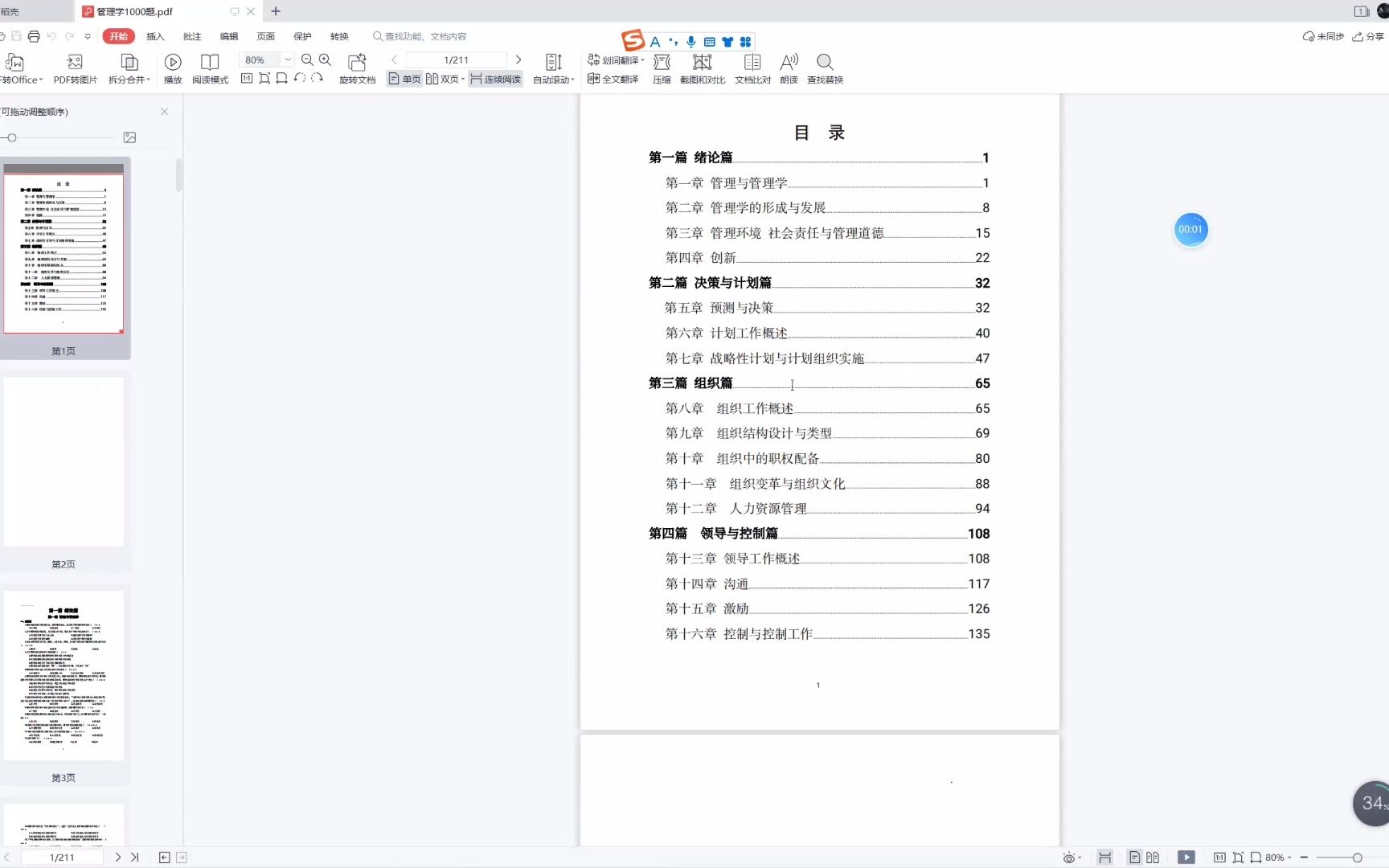
Task: Click the fit width icon in ribbon
Action: click(281, 78)
